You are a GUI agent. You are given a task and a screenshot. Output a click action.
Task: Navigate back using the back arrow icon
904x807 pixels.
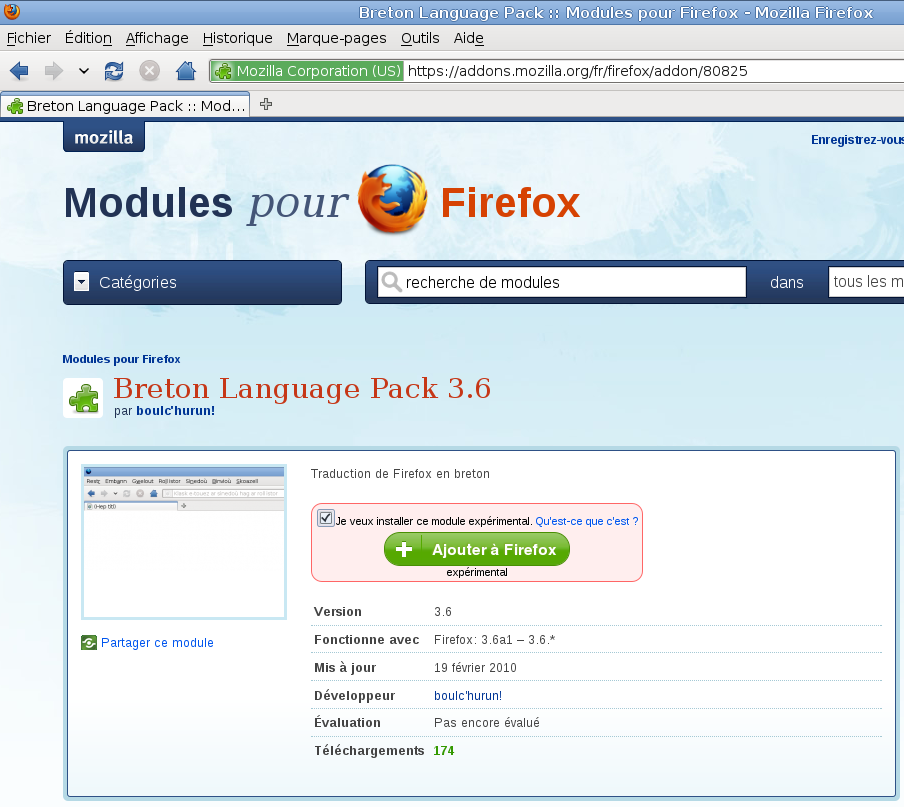[17, 71]
